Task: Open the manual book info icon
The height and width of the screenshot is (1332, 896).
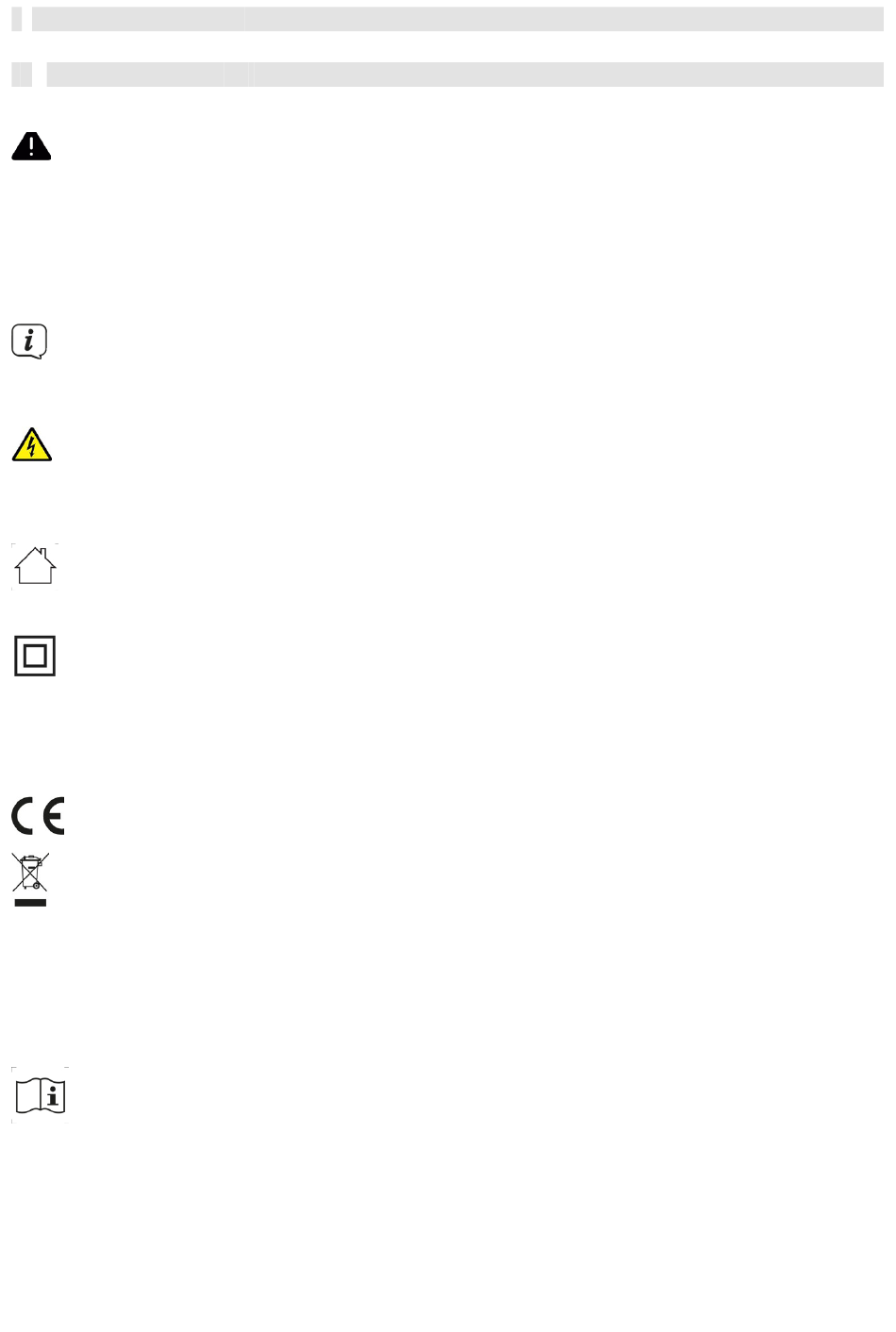Action: point(41,1095)
